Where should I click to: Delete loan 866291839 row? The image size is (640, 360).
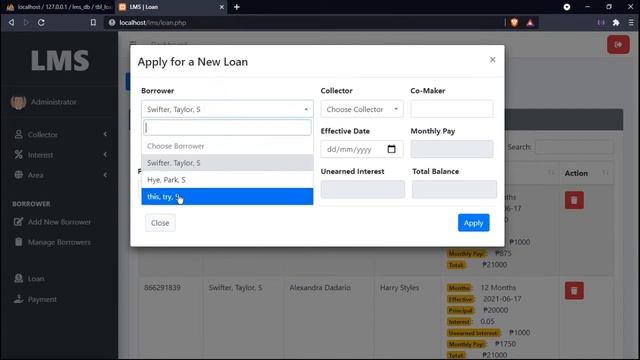(x=574, y=291)
